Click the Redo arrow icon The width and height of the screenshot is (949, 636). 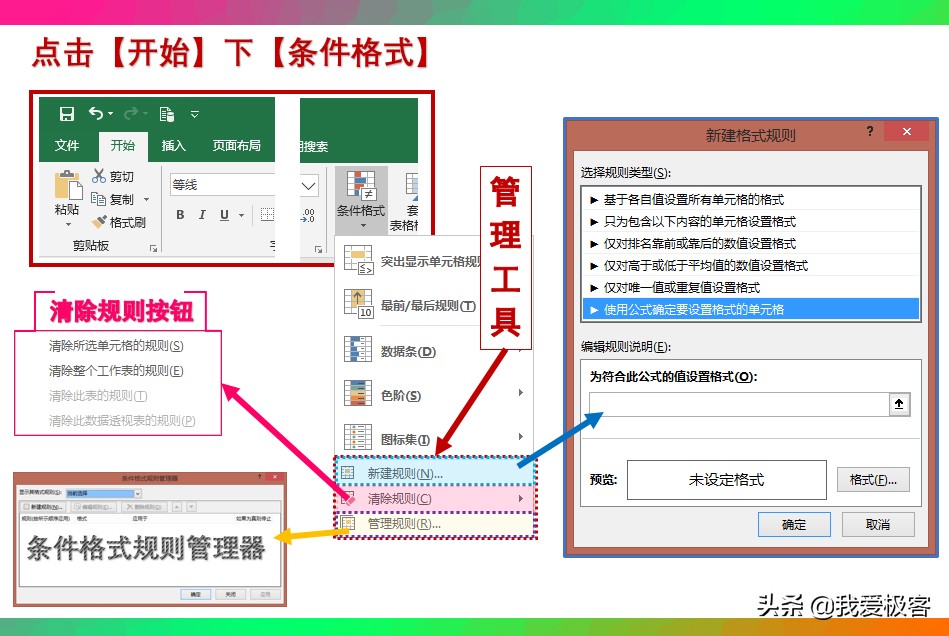coord(131,113)
